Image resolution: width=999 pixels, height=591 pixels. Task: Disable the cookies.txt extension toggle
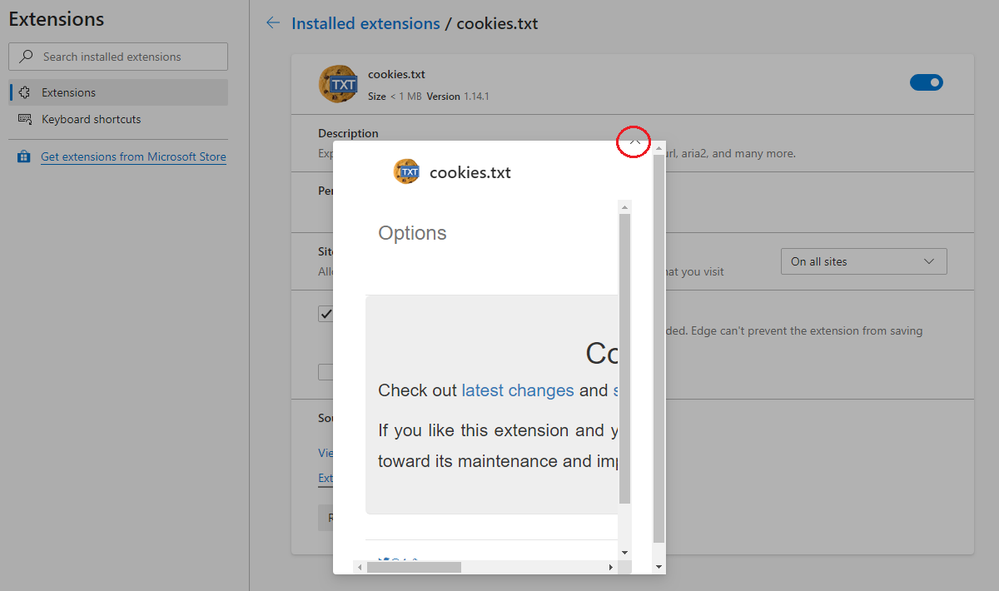(926, 83)
